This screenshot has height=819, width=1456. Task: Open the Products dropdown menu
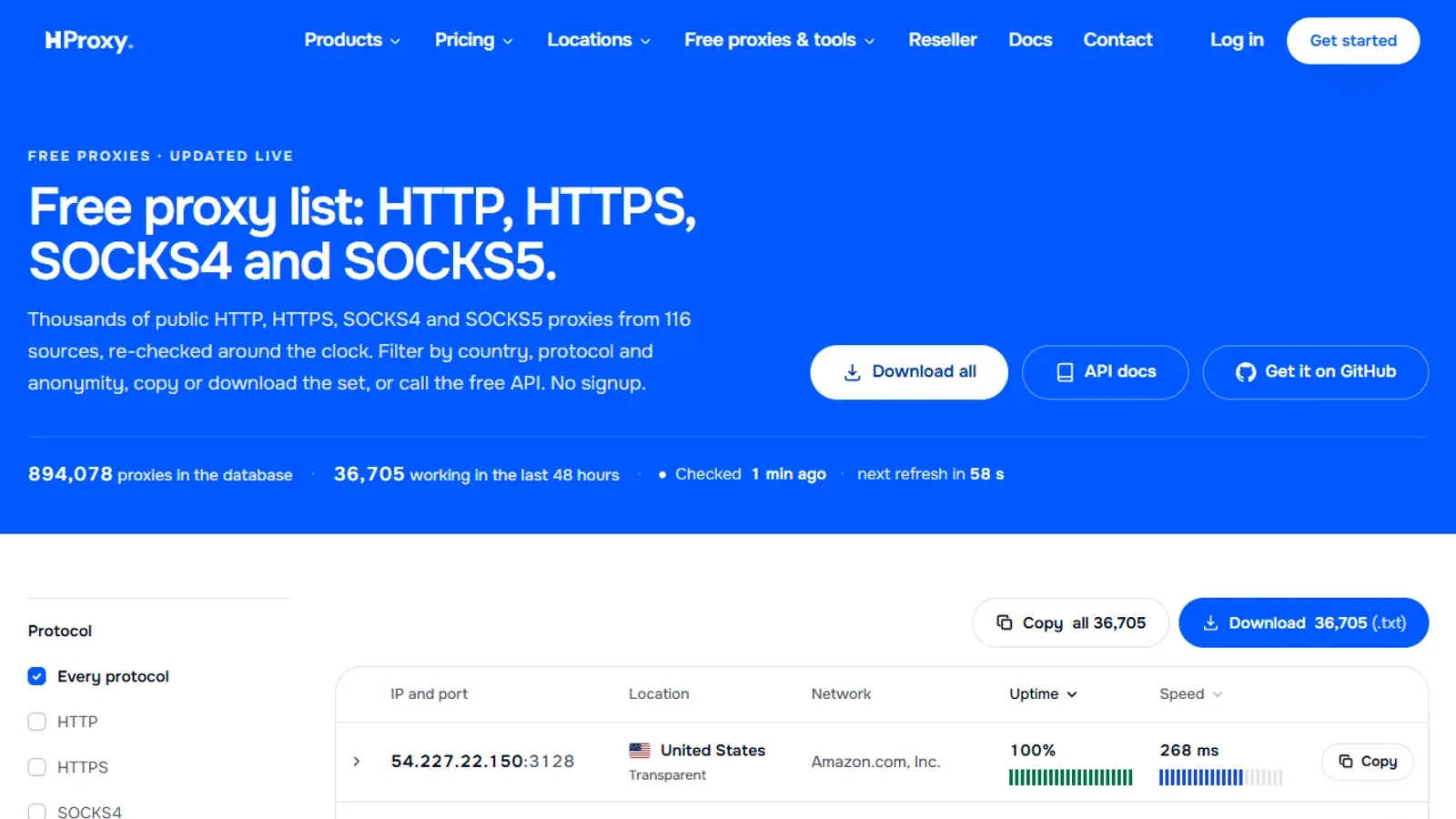352,40
